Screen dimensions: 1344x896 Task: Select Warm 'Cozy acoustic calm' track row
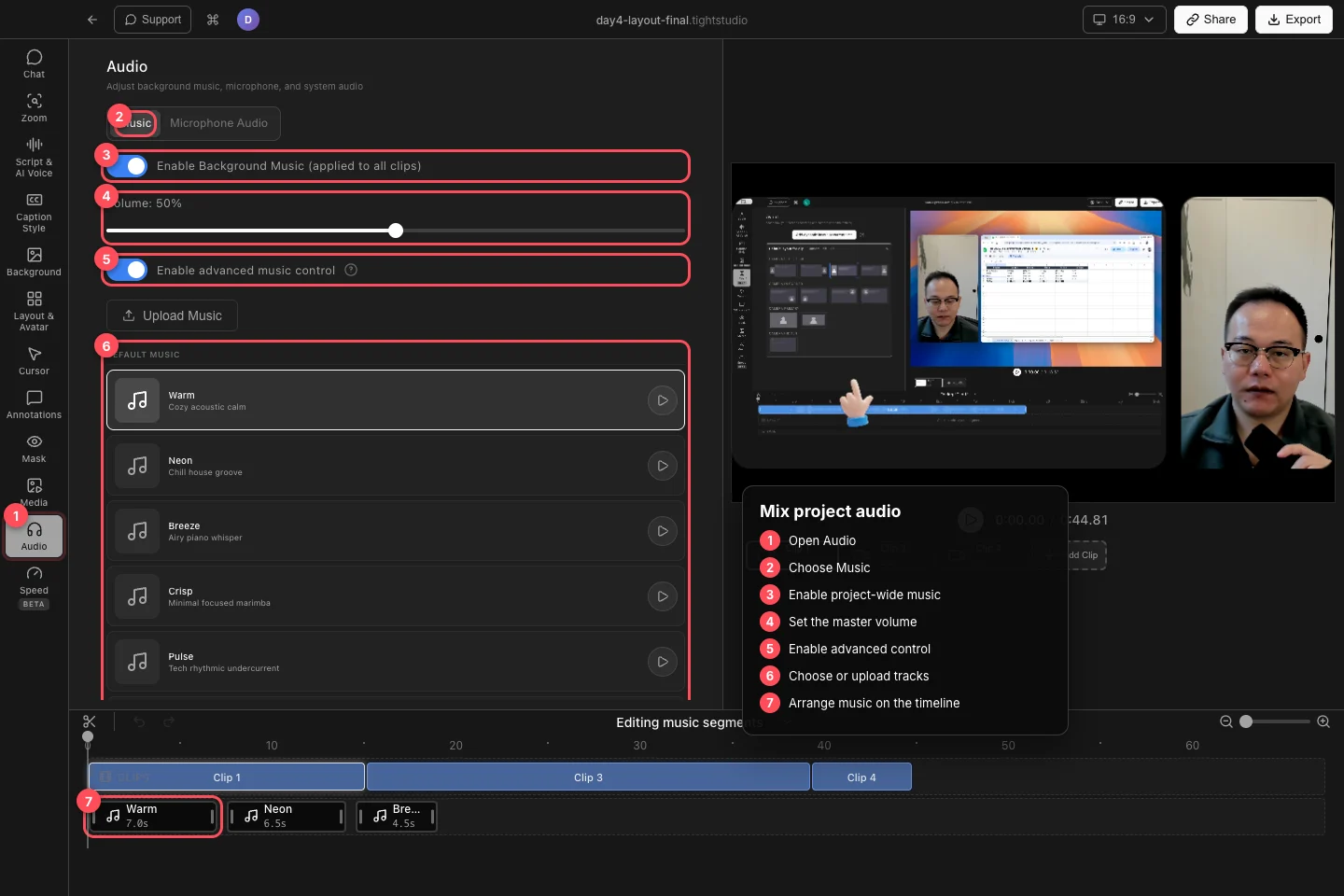396,400
